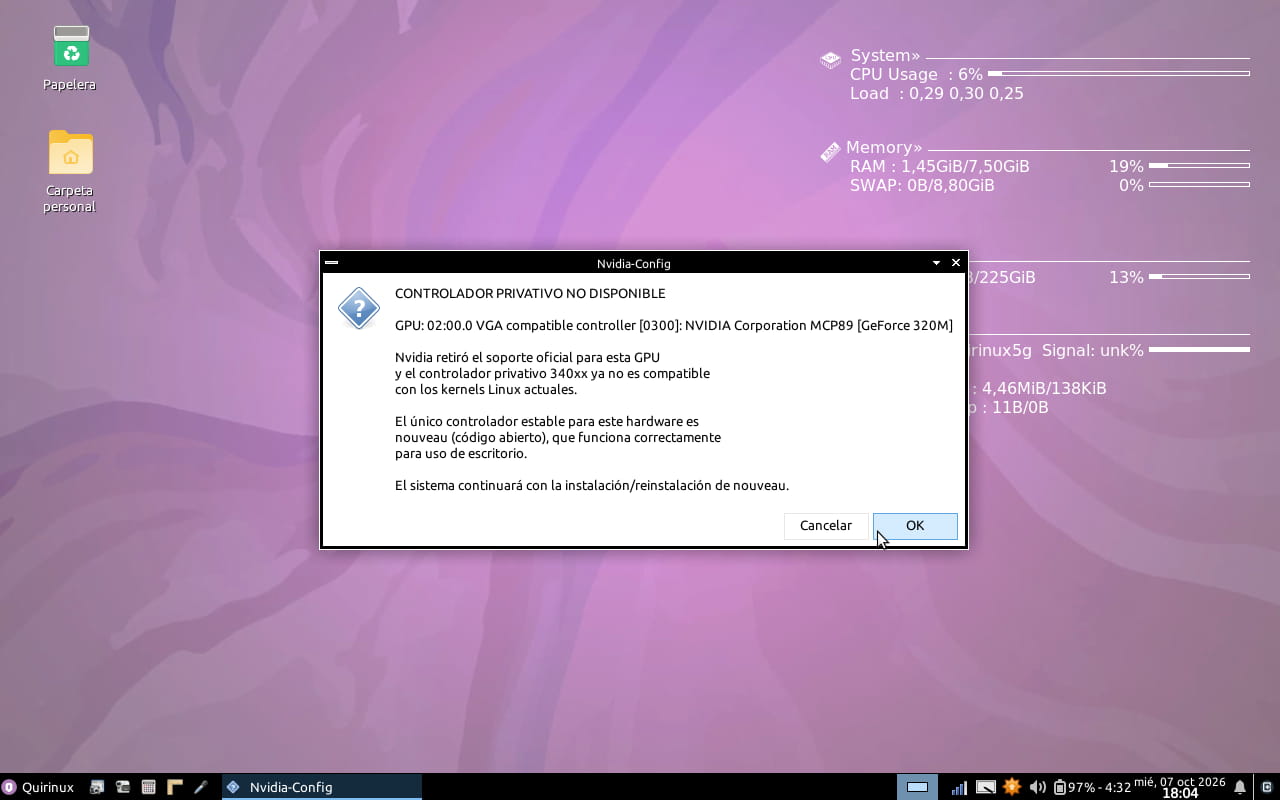Click Cancelar in Nvidia-Config dialog

(x=826, y=525)
